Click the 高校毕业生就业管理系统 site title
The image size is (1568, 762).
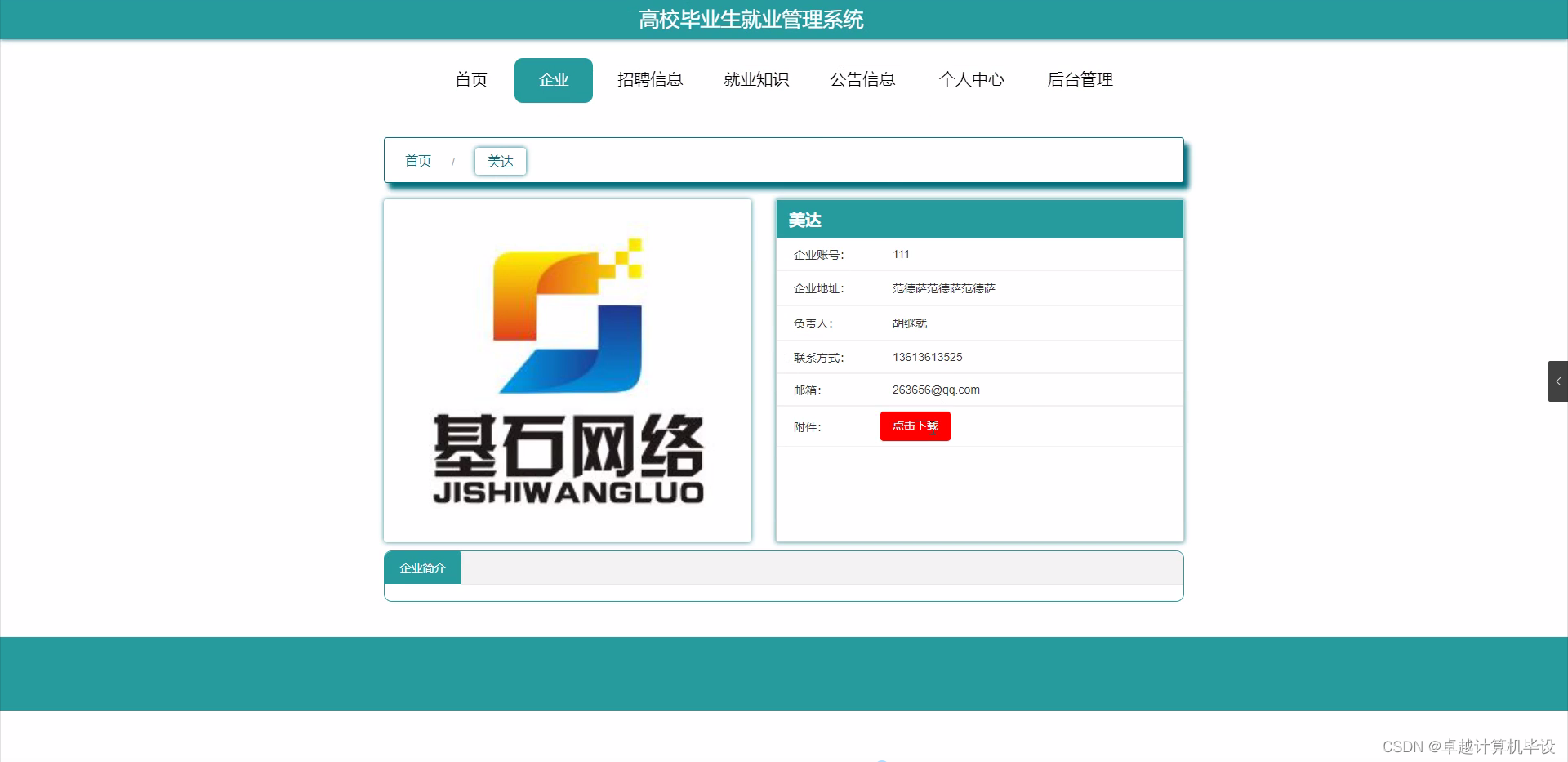751,19
